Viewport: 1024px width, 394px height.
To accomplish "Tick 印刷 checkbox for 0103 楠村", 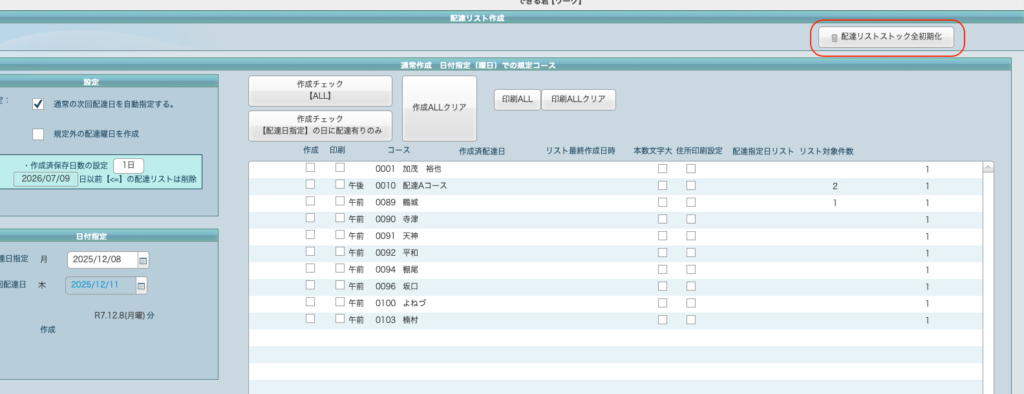I will tap(340, 319).
